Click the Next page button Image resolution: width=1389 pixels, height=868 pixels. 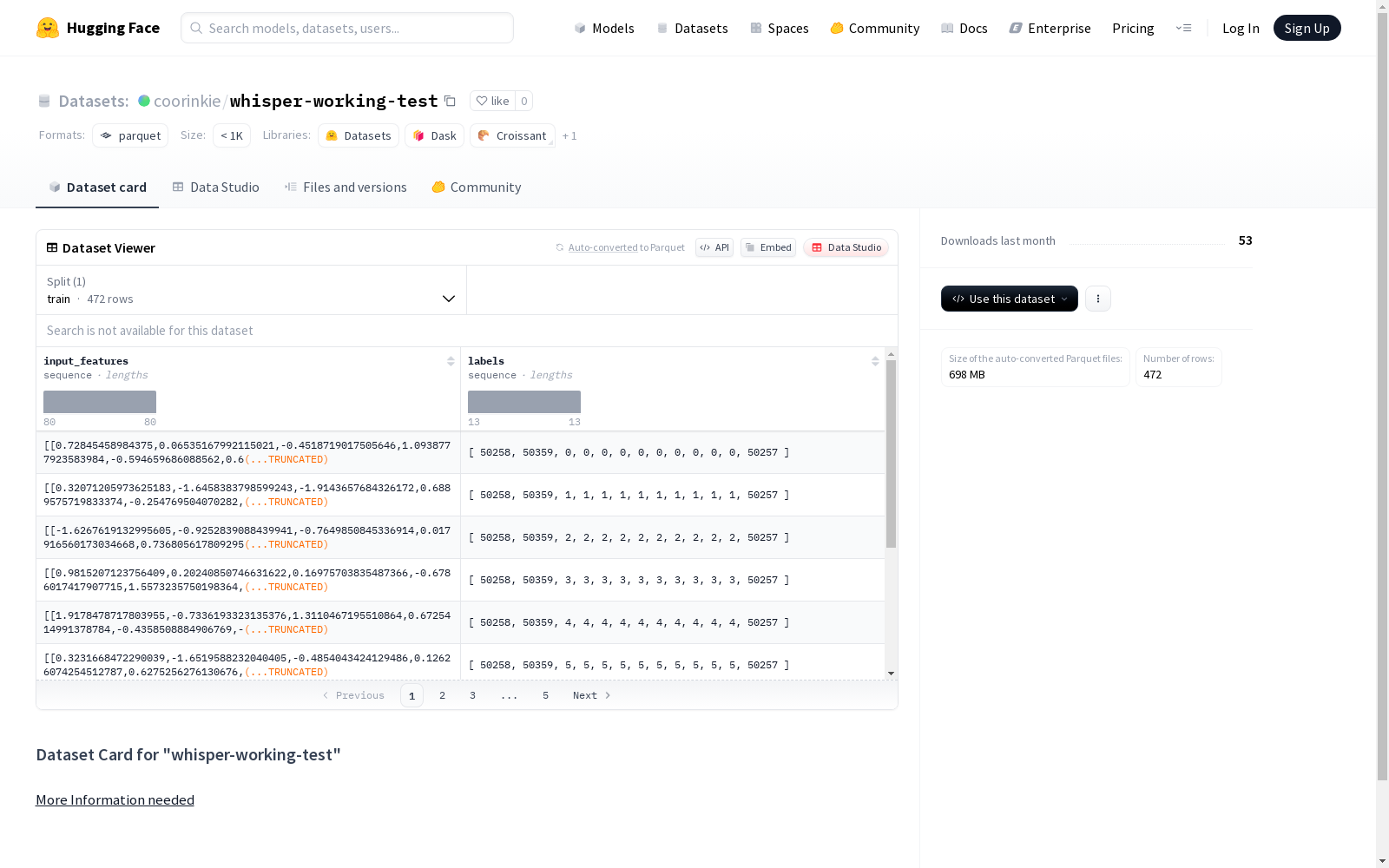[x=592, y=695]
